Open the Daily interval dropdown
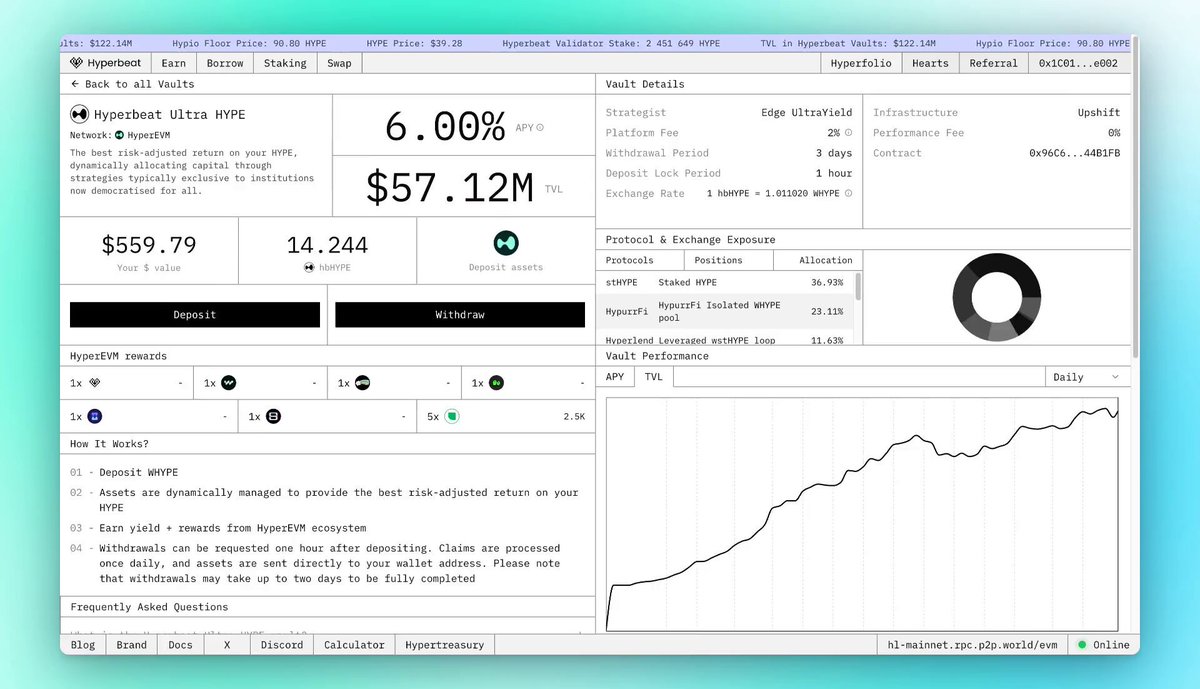Image resolution: width=1200 pixels, height=689 pixels. pos(1087,377)
